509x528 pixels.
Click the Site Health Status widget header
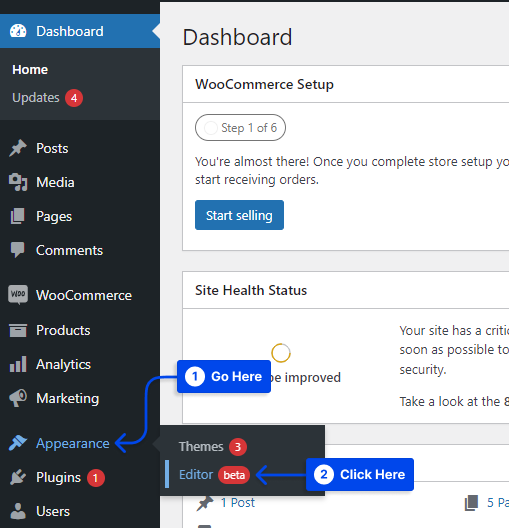(x=346, y=290)
